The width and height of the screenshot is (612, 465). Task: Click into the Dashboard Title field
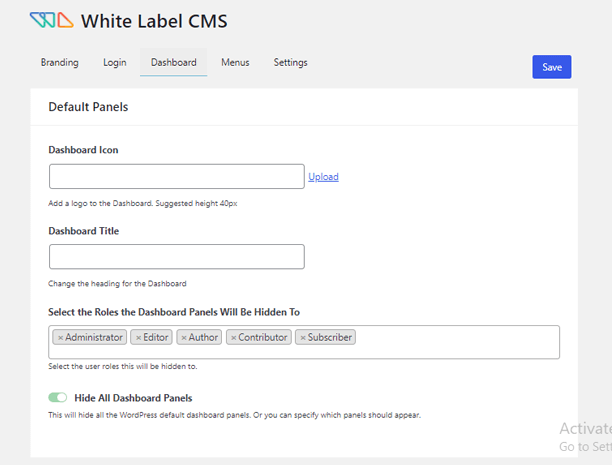click(176, 257)
